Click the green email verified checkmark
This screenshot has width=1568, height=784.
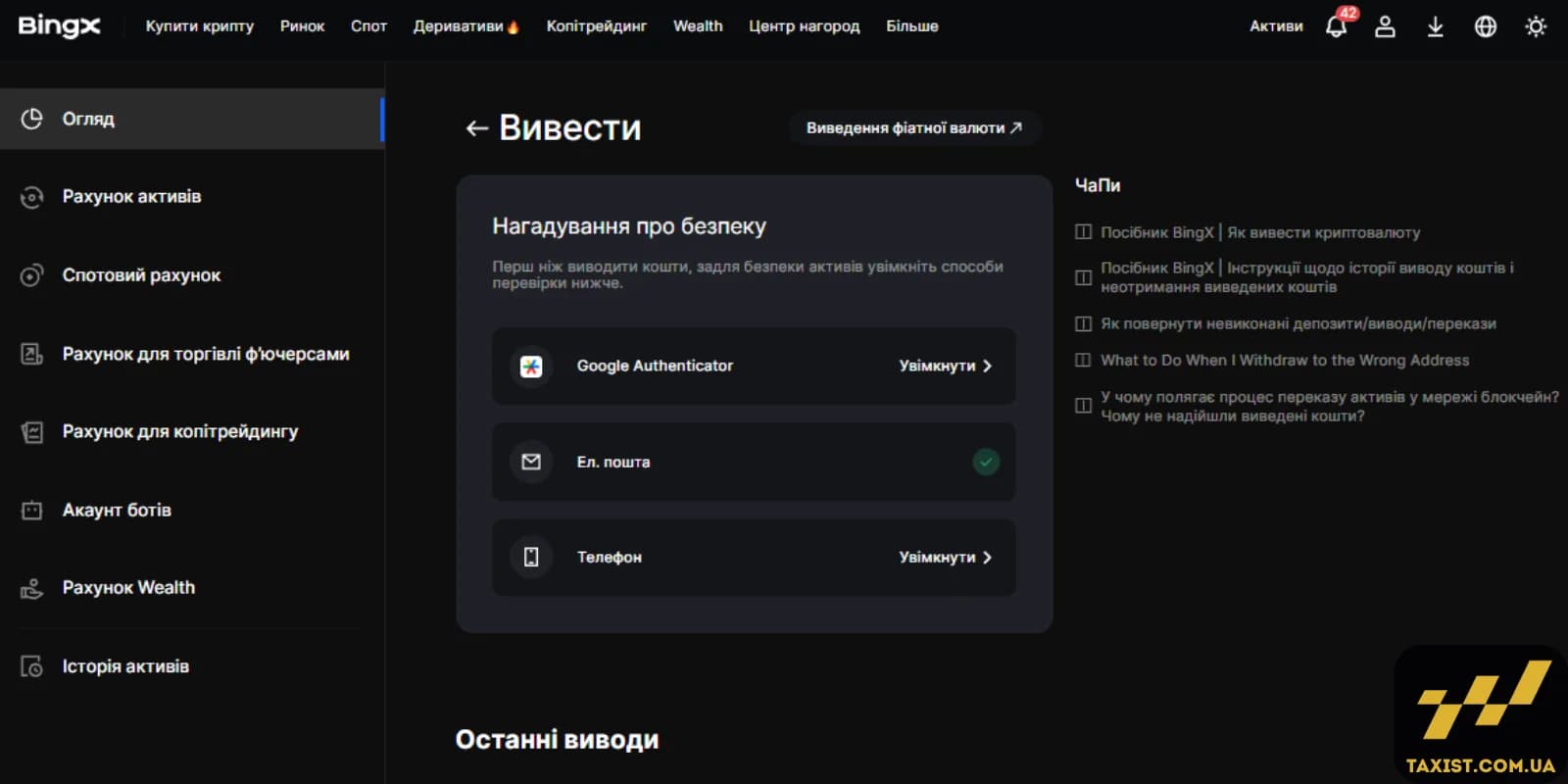[986, 462]
